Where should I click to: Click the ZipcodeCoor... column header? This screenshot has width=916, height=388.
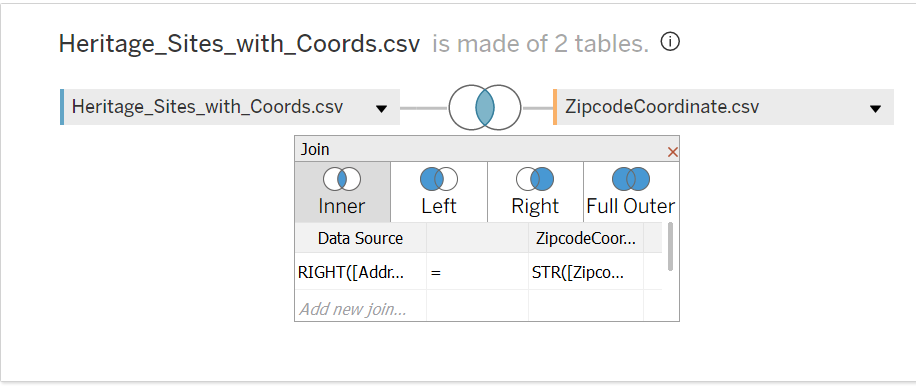click(x=586, y=238)
